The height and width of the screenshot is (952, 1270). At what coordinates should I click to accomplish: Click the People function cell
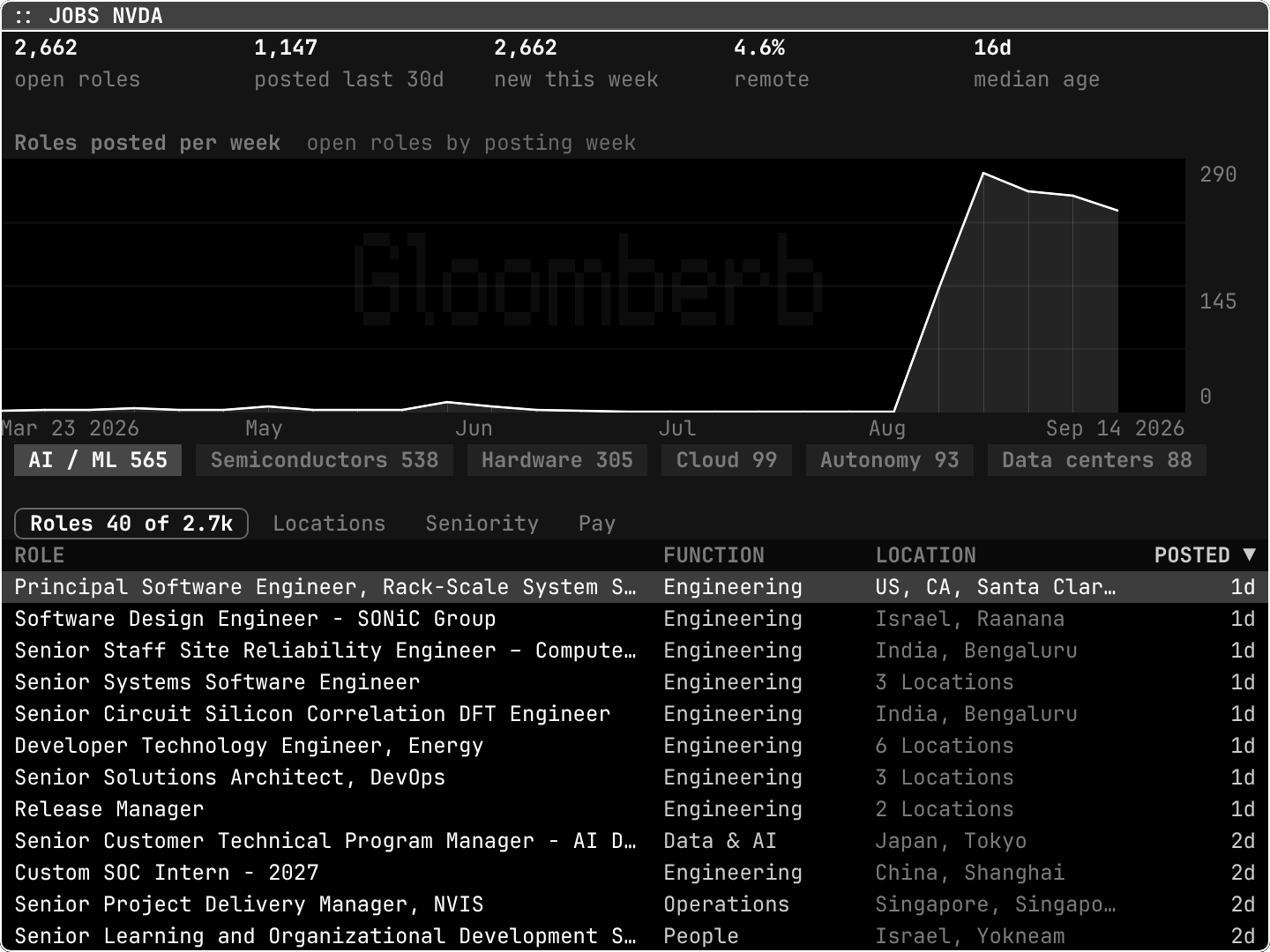point(701,936)
